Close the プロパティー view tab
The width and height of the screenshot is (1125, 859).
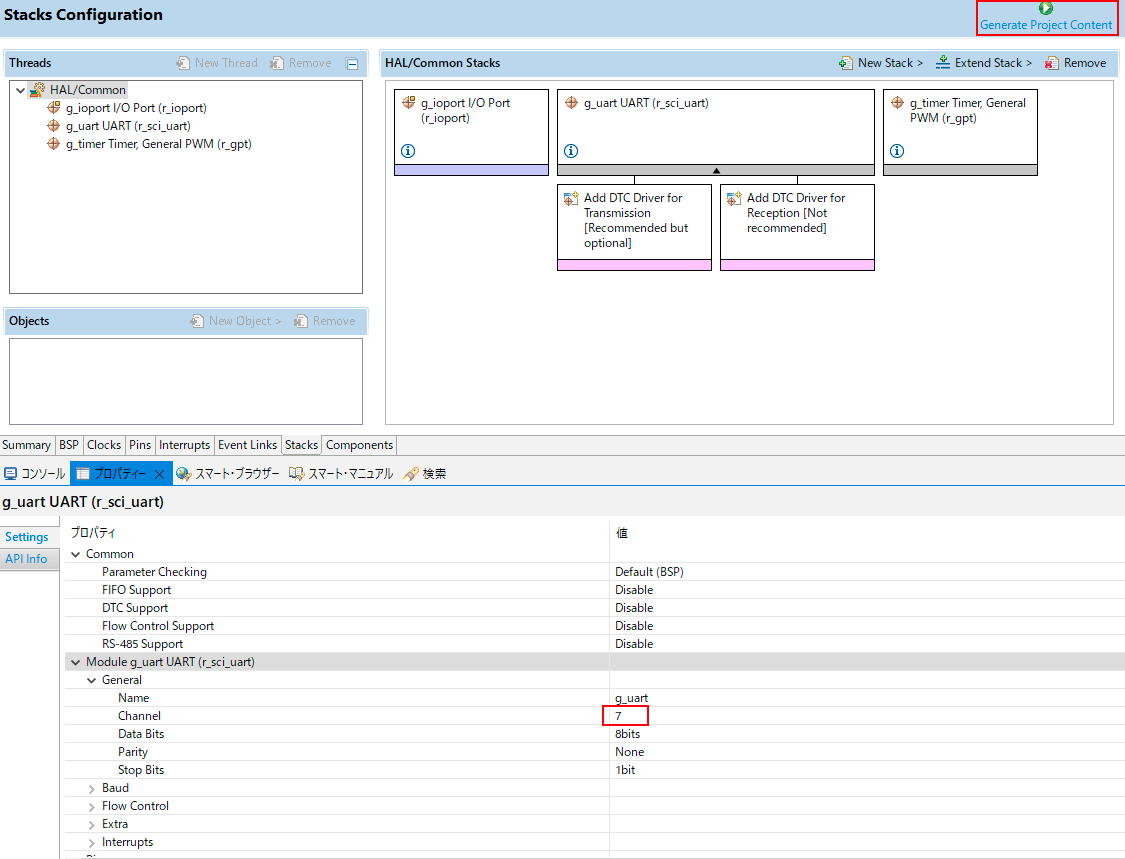[159, 474]
